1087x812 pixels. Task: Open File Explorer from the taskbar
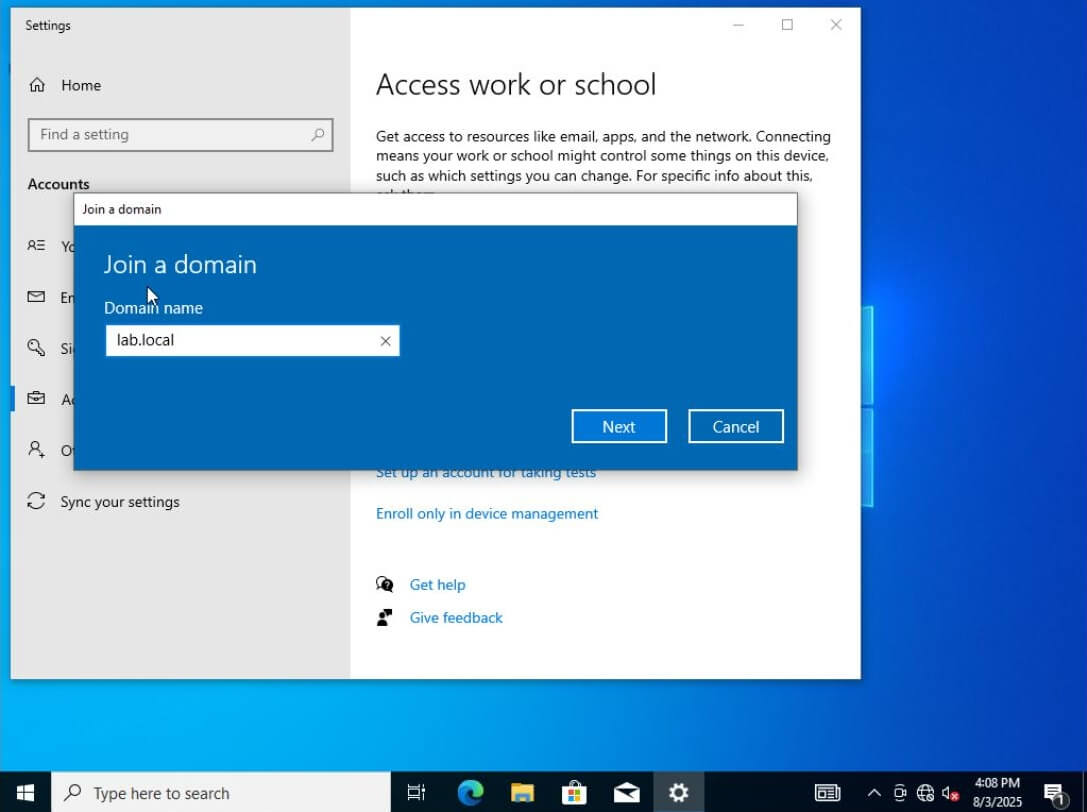click(x=523, y=792)
